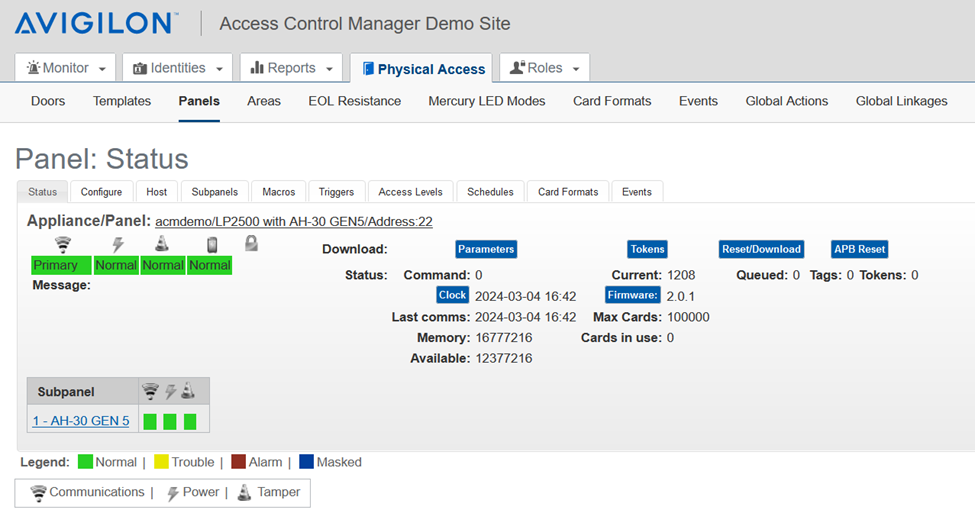Expand the Identities dropdown menu
Screen dimensions: 975x526
[x=177, y=68]
